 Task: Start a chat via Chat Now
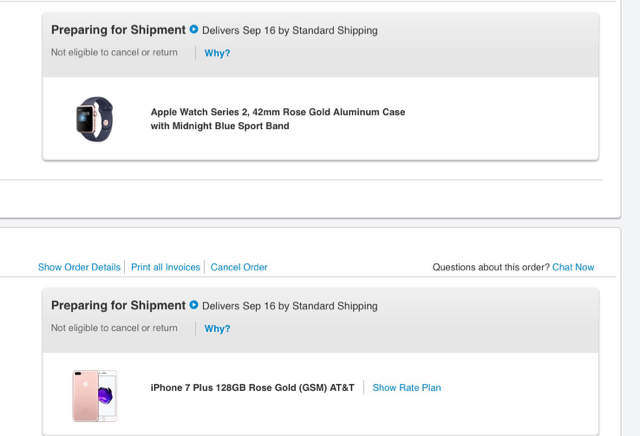573,267
